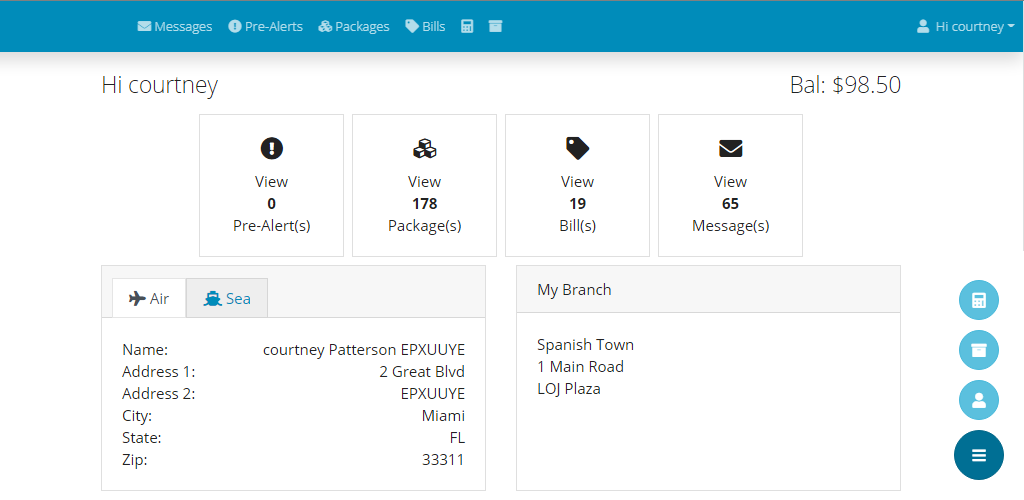Expand the Hi courtney account dropdown

pyautogui.click(x=965, y=27)
